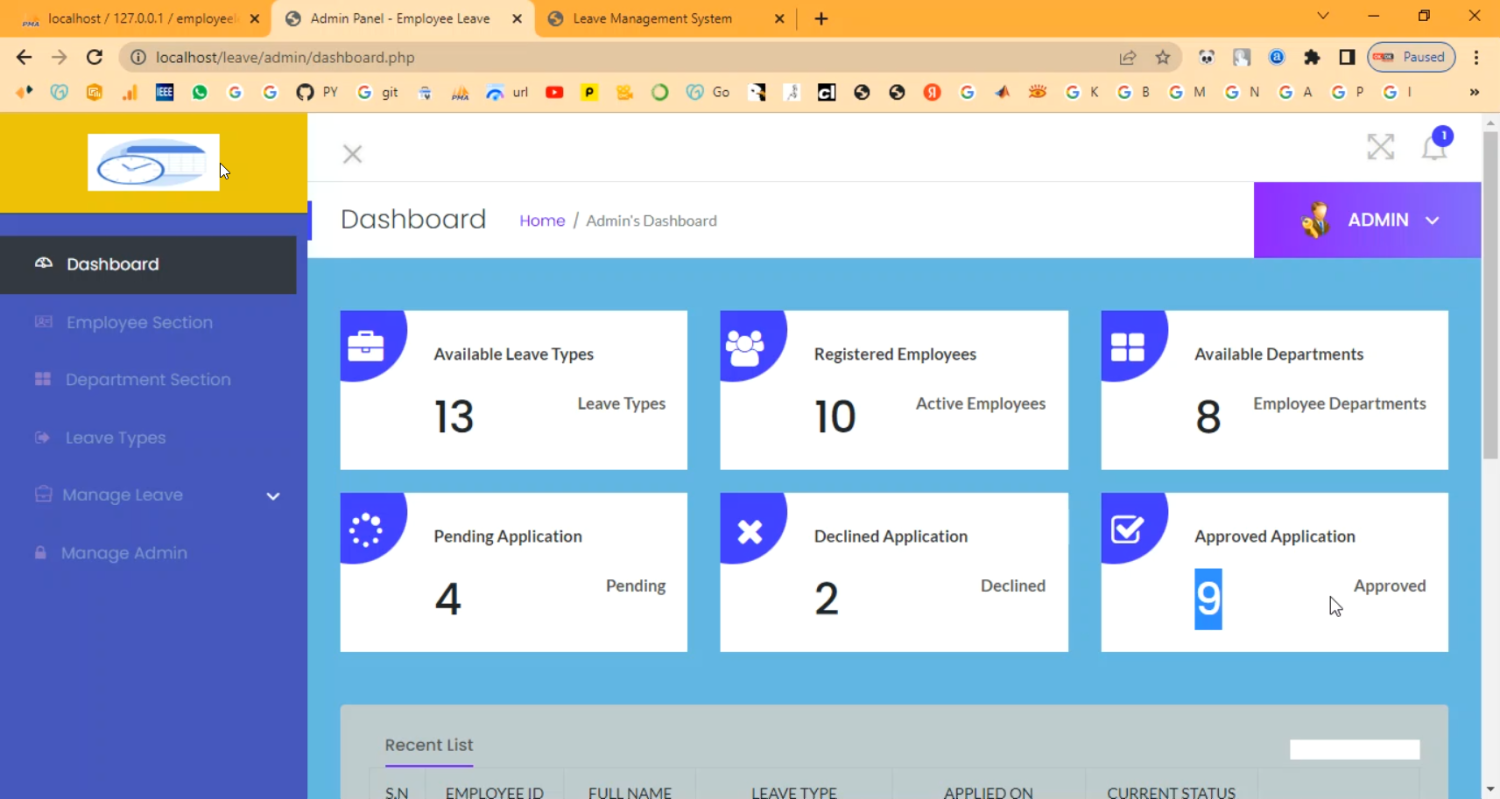Click the sidebar collapse X icon
Image resolution: width=1500 pixels, height=799 pixels.
(x=352, y=154)
